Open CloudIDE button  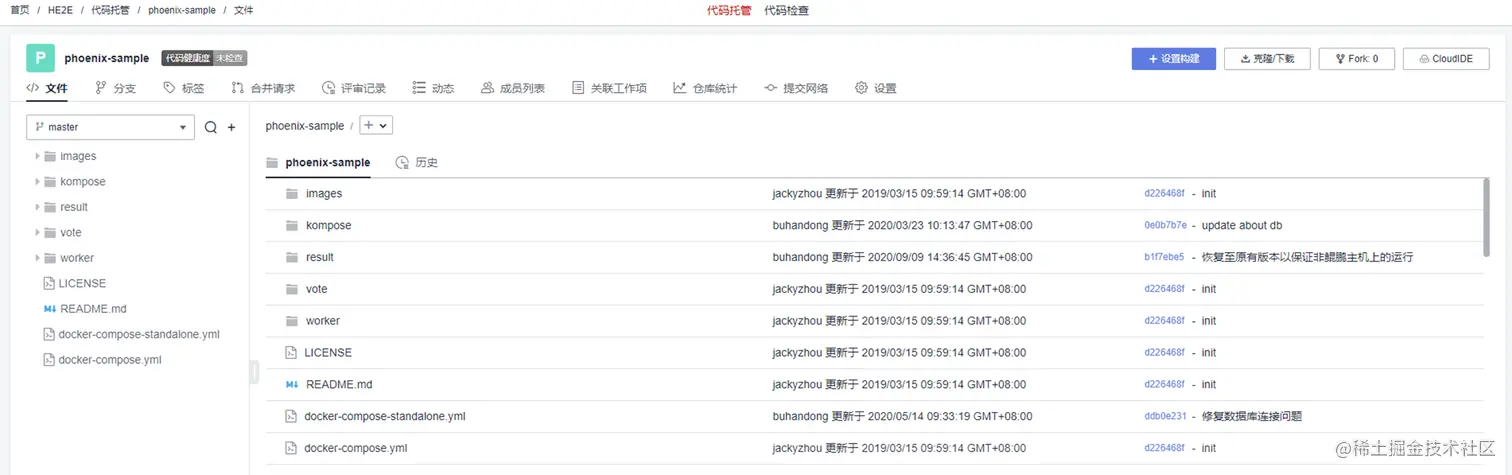click(x=1445, y=59)
